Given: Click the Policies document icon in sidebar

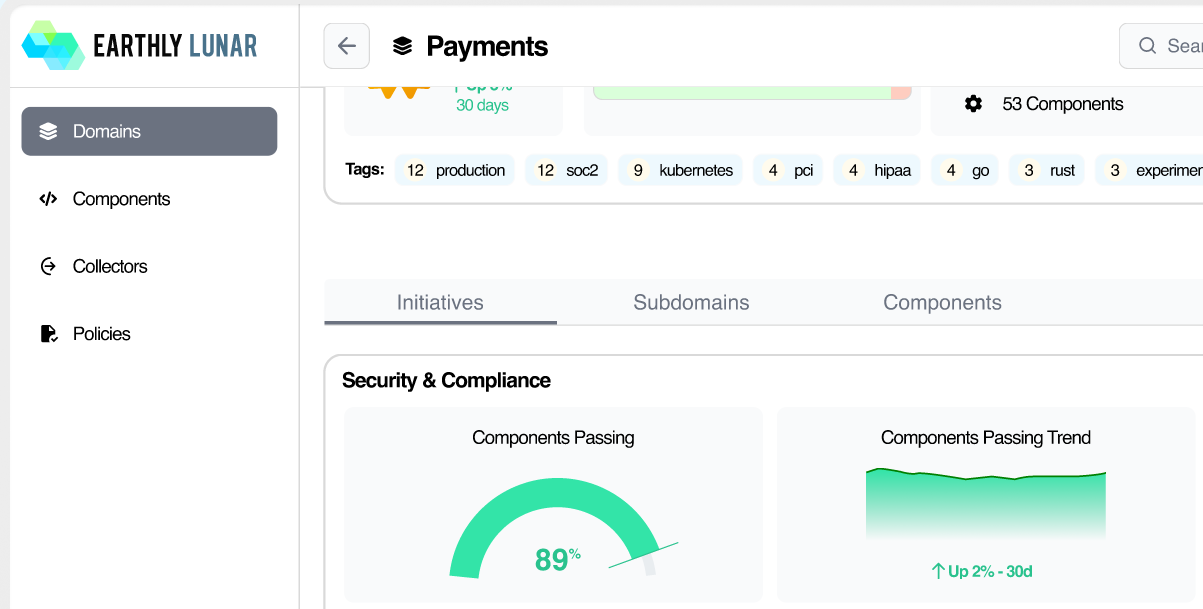Looking at the screenshot, I should pos(48,334).
